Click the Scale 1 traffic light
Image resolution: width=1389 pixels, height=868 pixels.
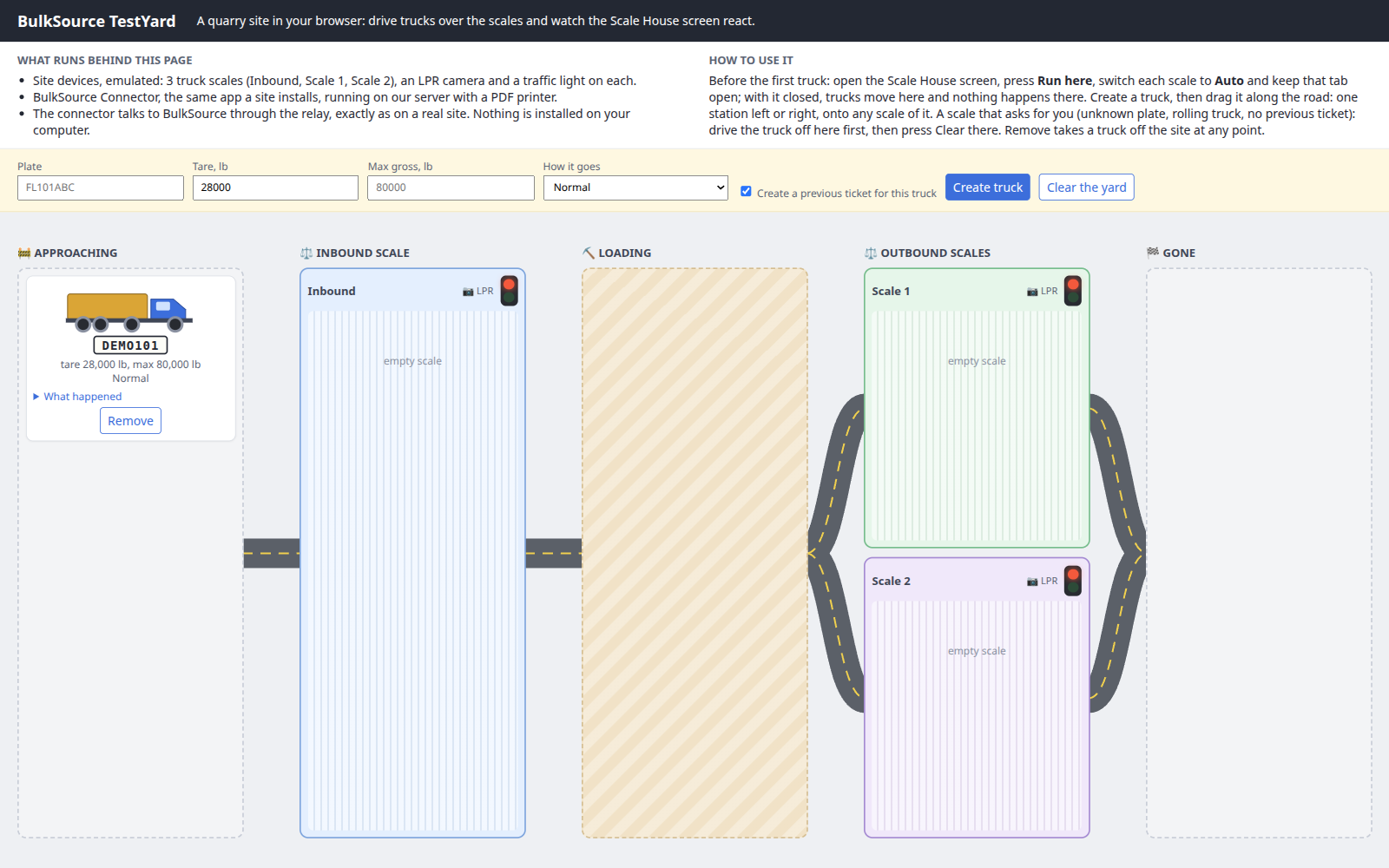click(x=1074, y=291)
